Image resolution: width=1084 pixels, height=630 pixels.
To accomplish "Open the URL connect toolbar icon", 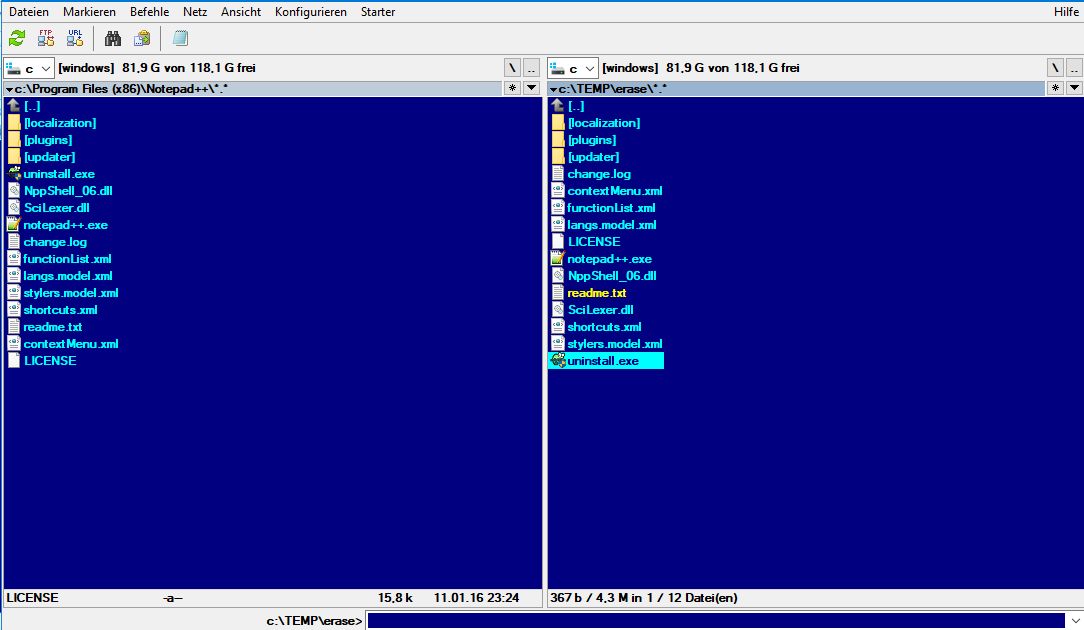I will pos(75,38).
